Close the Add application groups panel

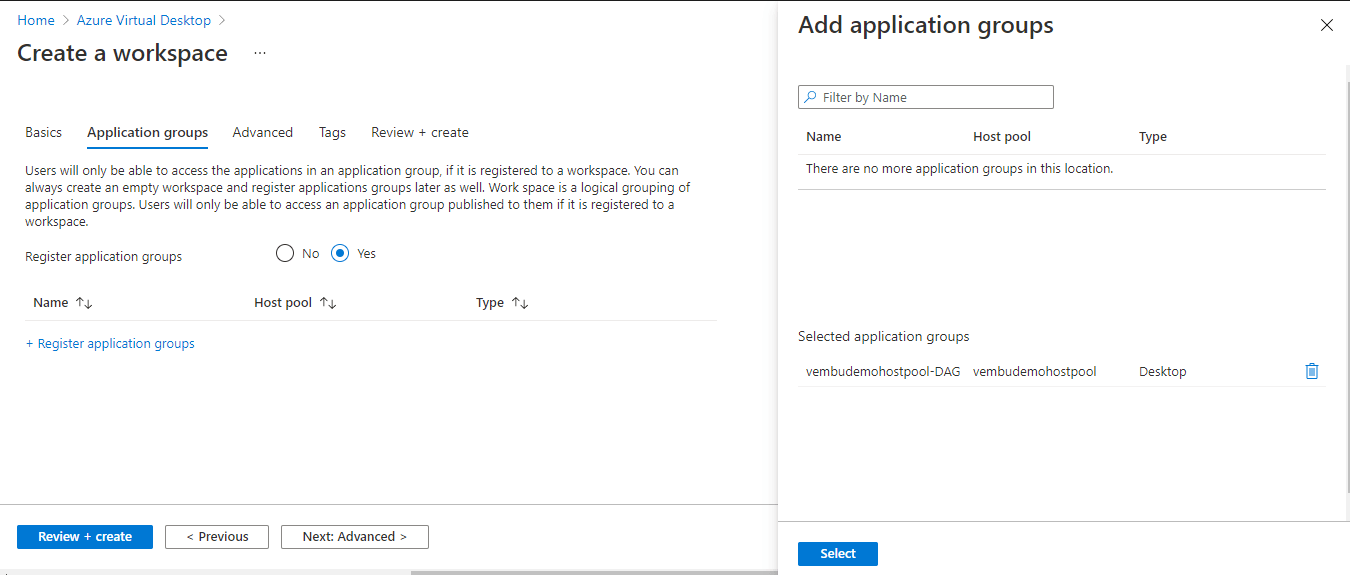[x=1327, y=25]
